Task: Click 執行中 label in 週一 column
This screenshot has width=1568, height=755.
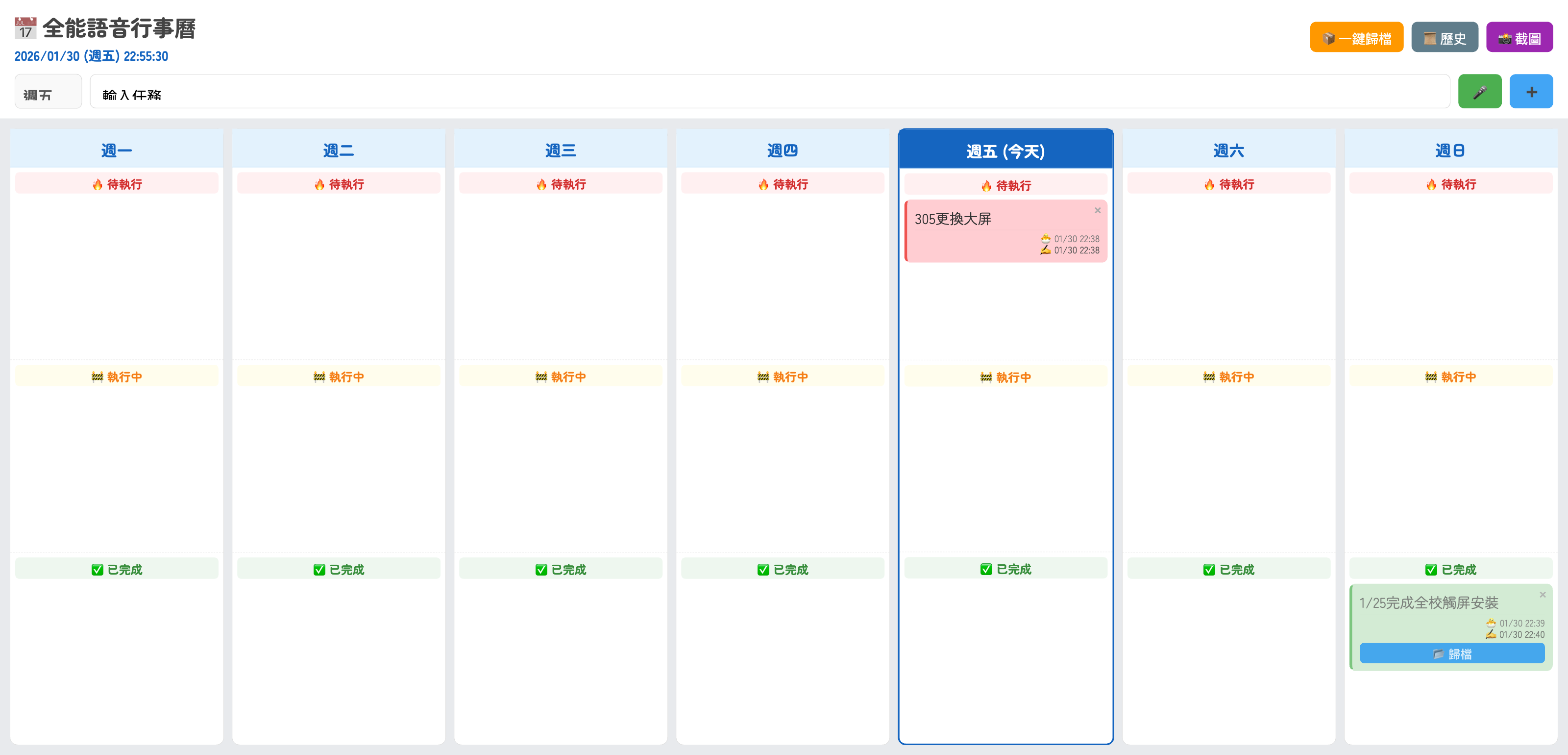Action: (x=116, y=377)
